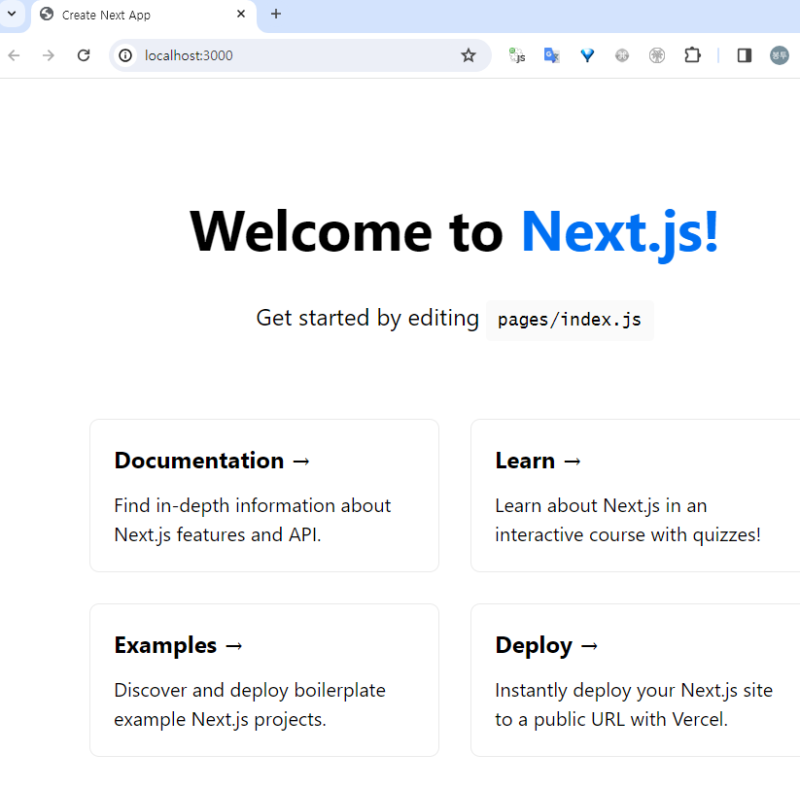The width and height of the screenshot is (800, 788).
Task: Open the JS extension icon
Action: 517,55
